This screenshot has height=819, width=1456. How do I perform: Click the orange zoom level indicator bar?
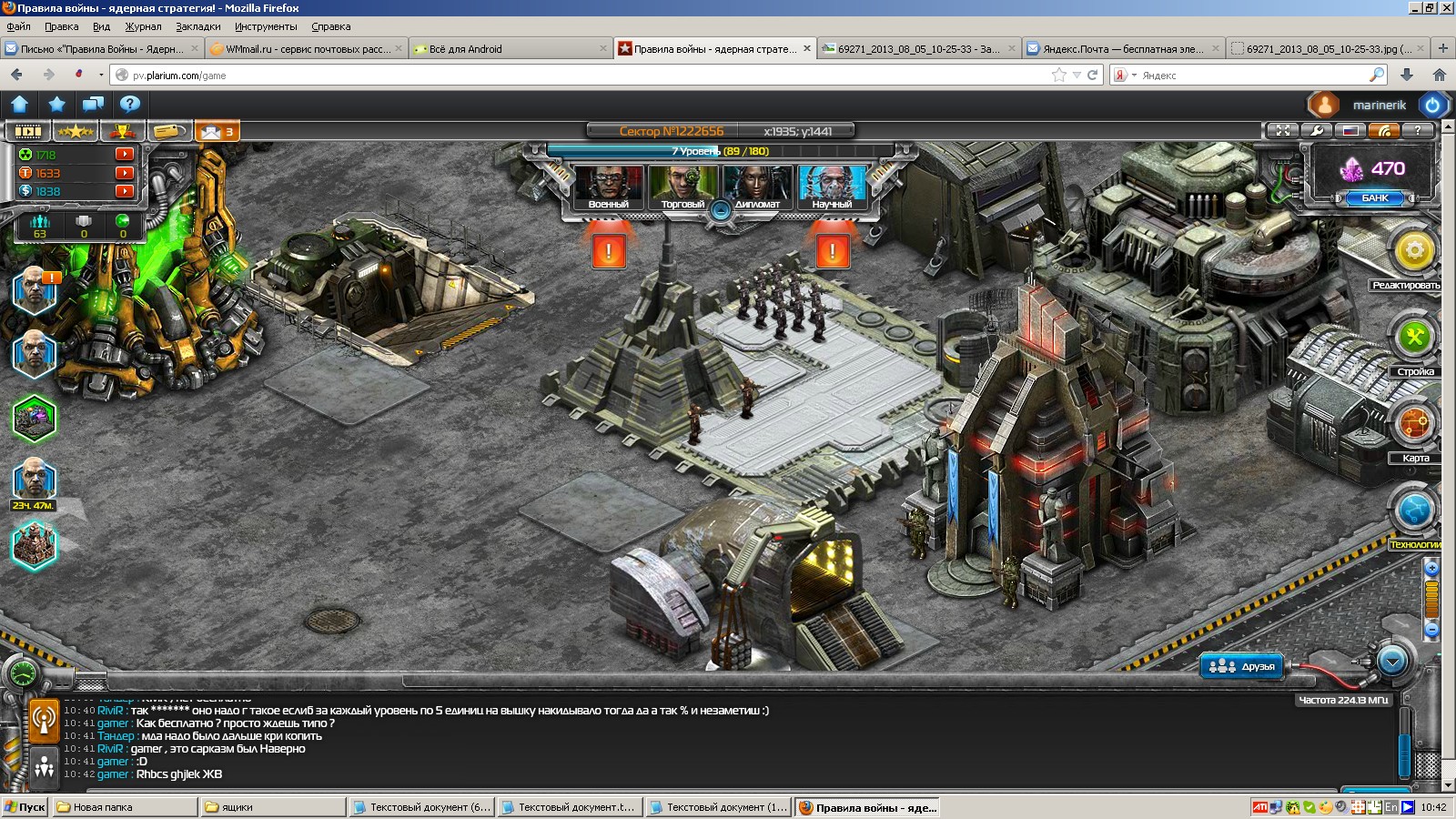point(1431,599)
